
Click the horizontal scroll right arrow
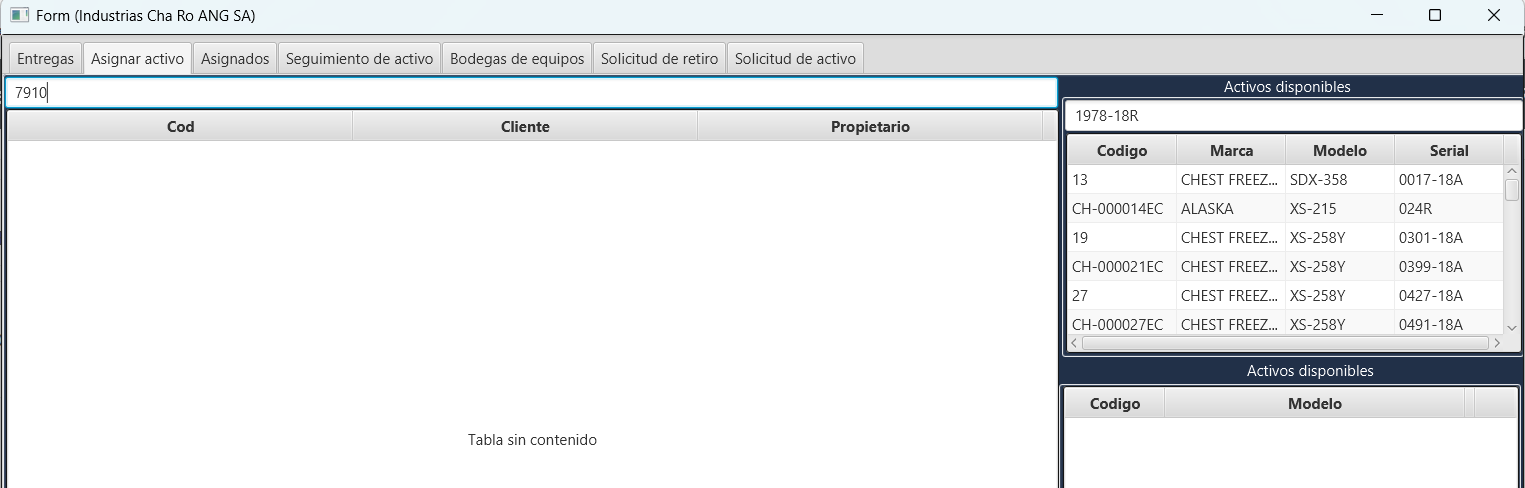[1496, 343]
